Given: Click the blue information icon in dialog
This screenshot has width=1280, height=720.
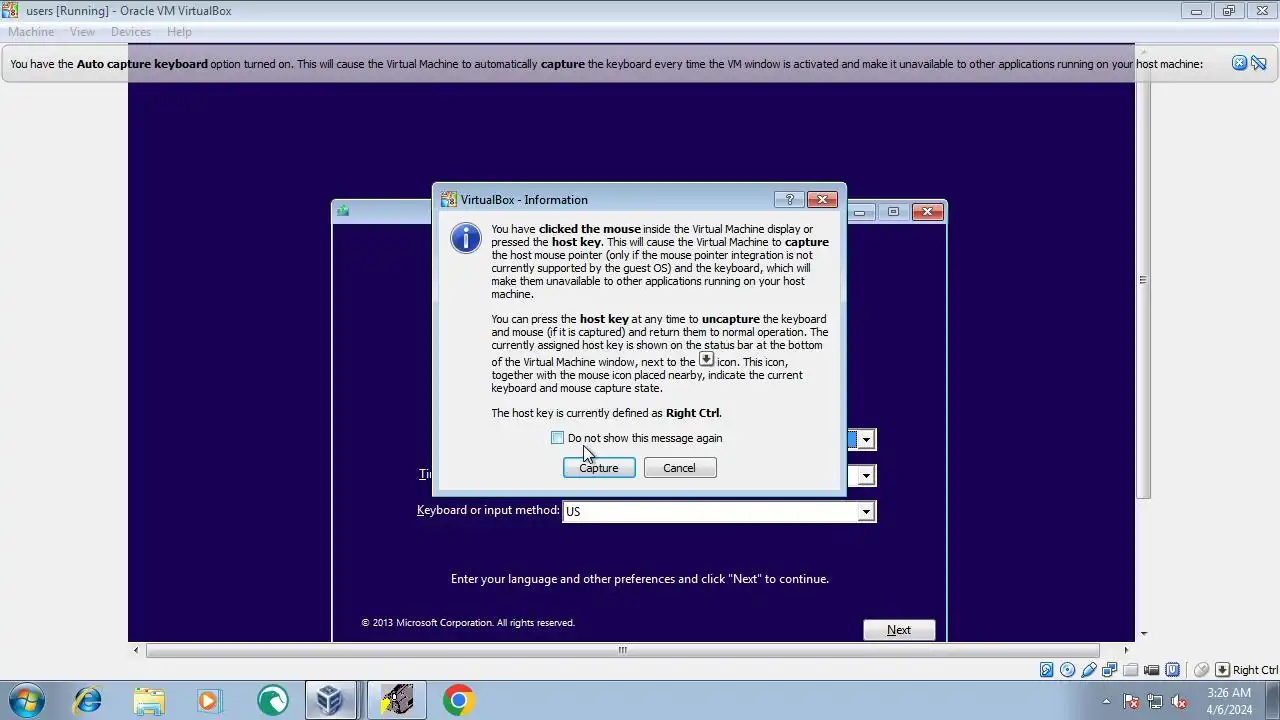Looking at the screenshot, I should point(466,238).
